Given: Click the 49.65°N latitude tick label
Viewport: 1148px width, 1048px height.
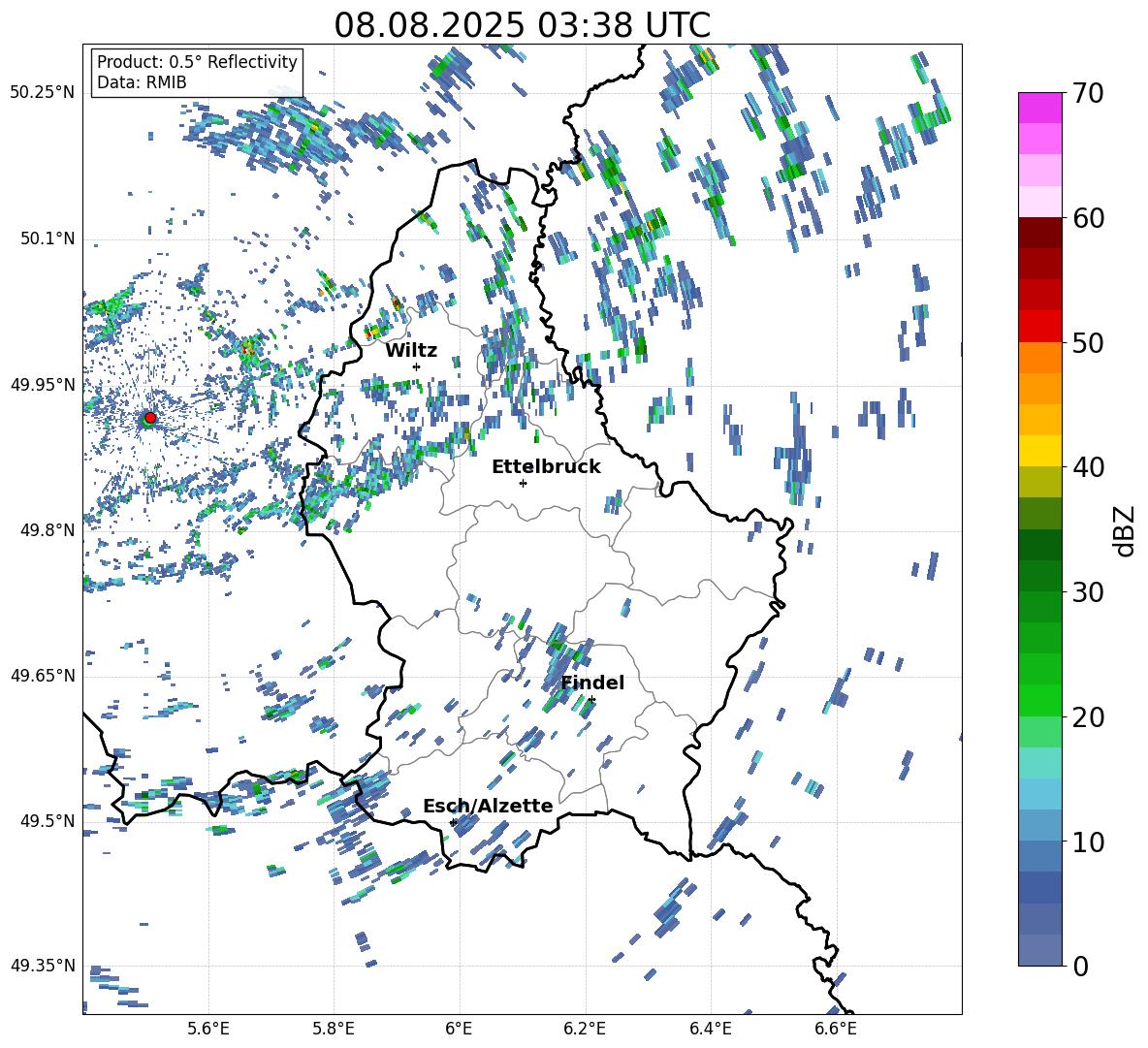Looking at the screenshot, I should (43, 675).
